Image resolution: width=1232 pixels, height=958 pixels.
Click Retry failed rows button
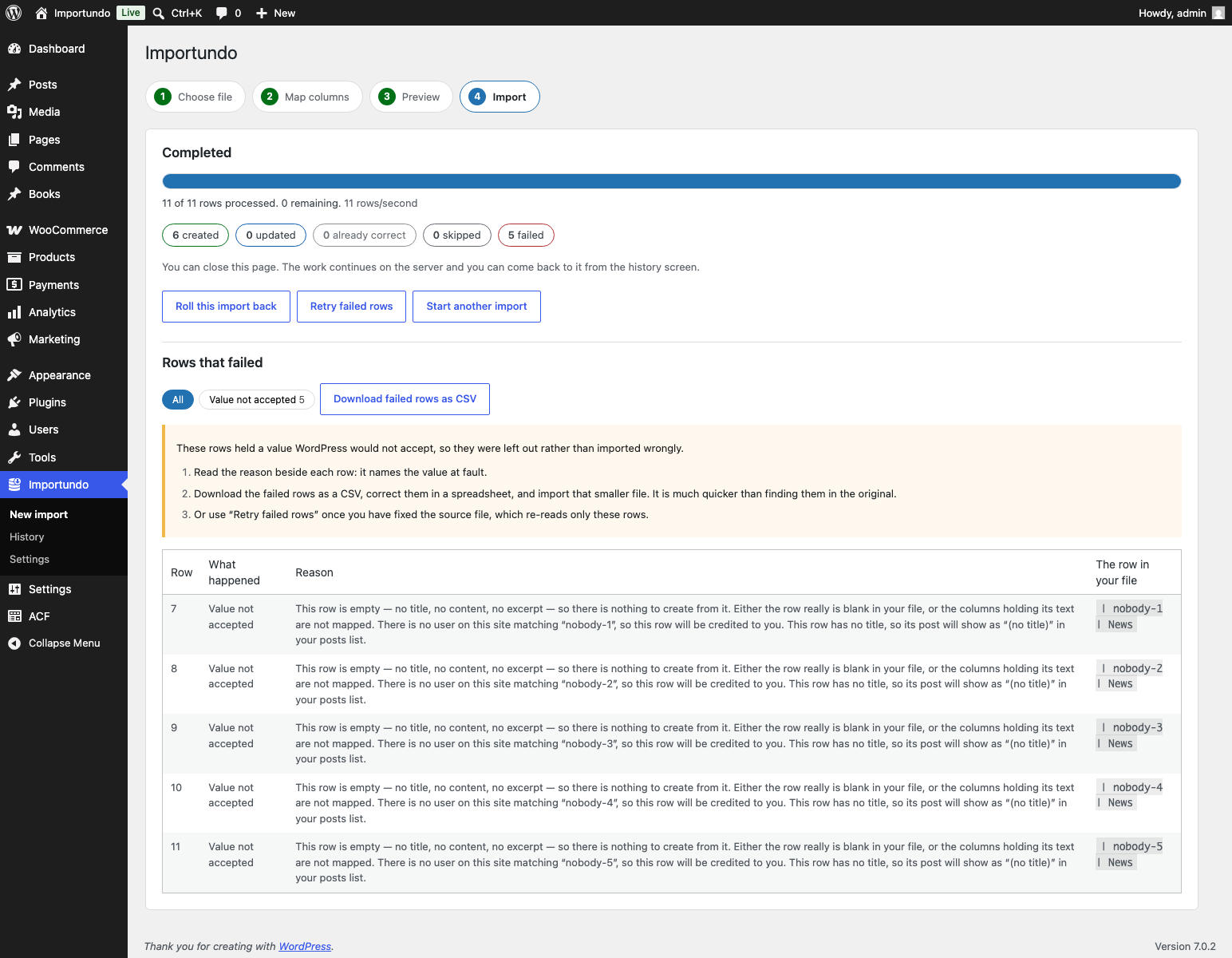(x=351, y=307)
